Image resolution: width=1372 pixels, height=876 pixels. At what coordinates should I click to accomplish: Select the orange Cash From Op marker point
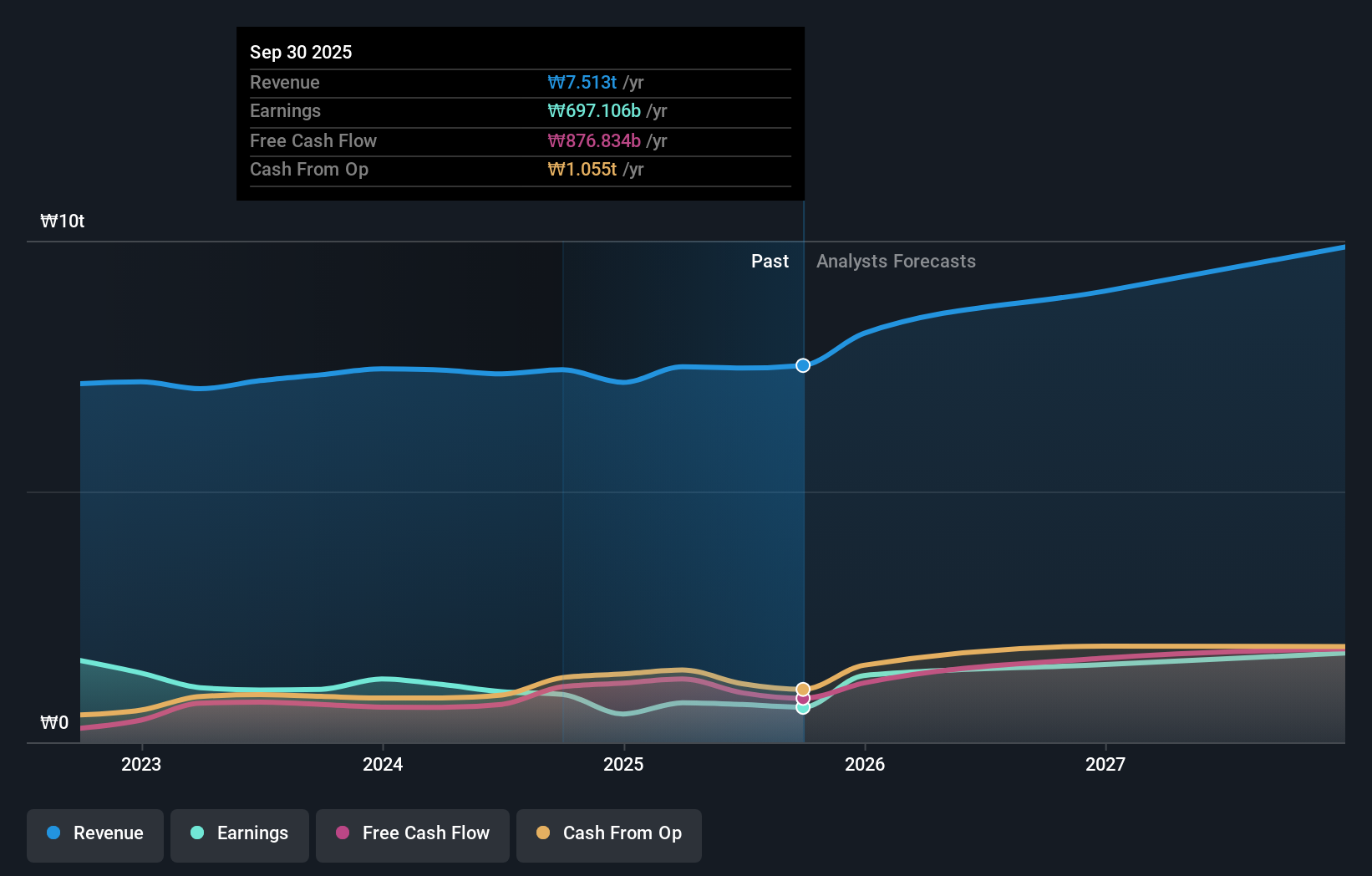(802, 687)
